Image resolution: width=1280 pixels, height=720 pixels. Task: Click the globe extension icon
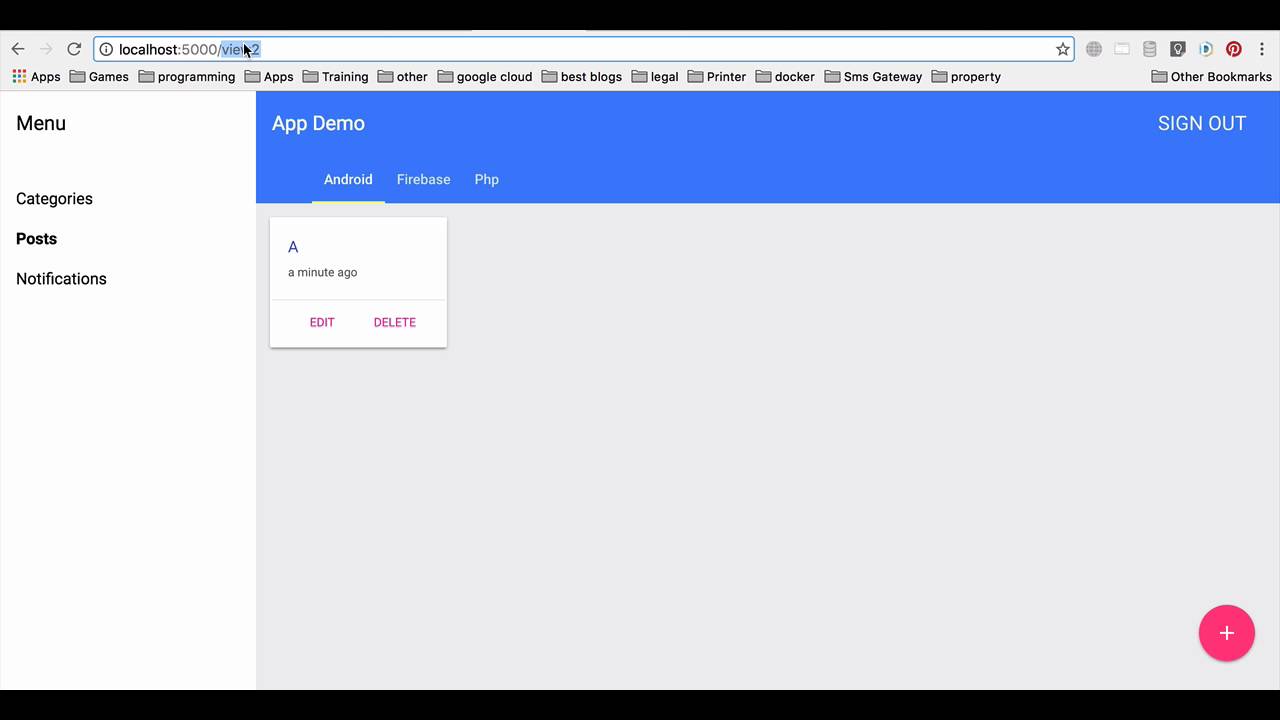click(x=1094, y=49)
